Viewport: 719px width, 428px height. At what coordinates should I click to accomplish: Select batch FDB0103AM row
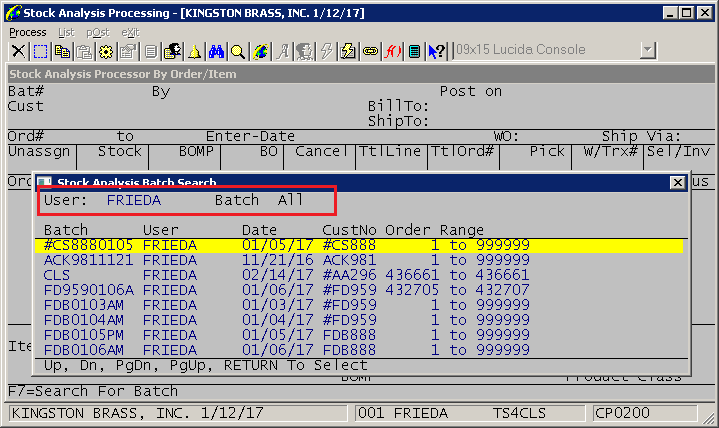click(x=359, y=305)
